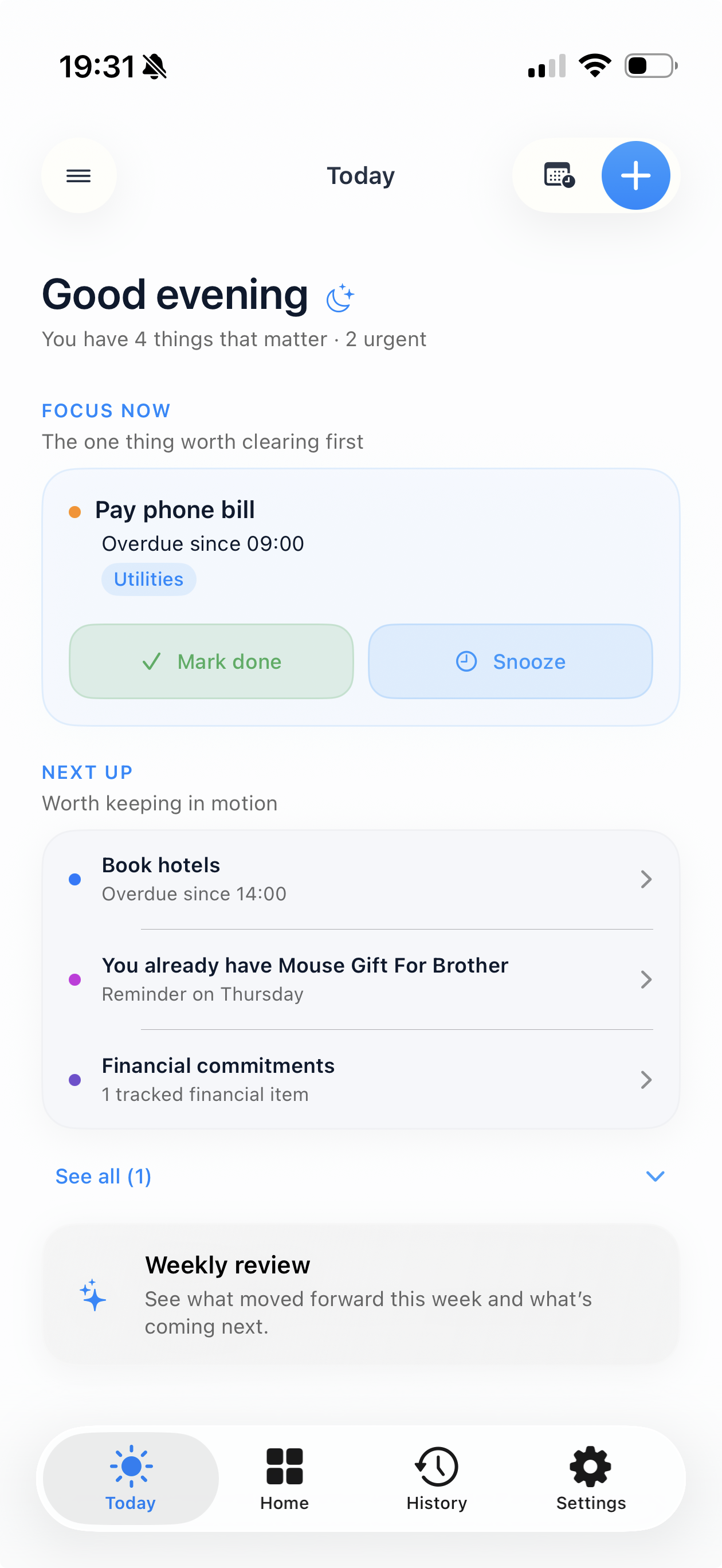Tap the sparkle icon in Weekly review
Image resolution: width=722 pixels, height=1568 pixels.
(93, 1295)
